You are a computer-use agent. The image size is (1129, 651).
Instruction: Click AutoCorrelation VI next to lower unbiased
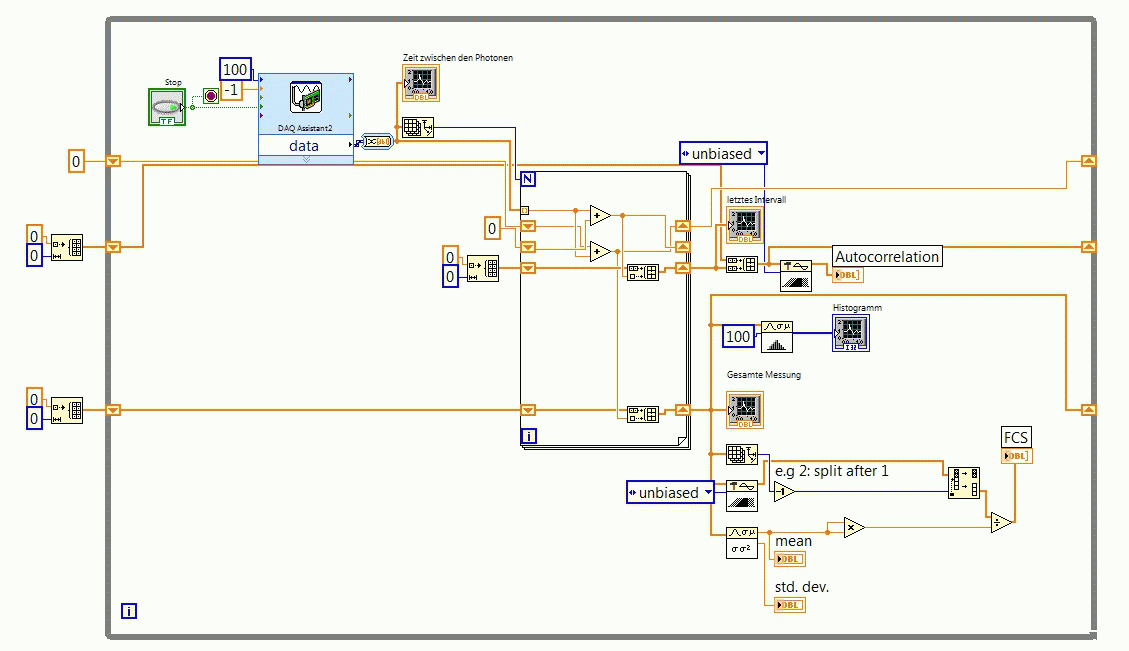tap(742, 495)
